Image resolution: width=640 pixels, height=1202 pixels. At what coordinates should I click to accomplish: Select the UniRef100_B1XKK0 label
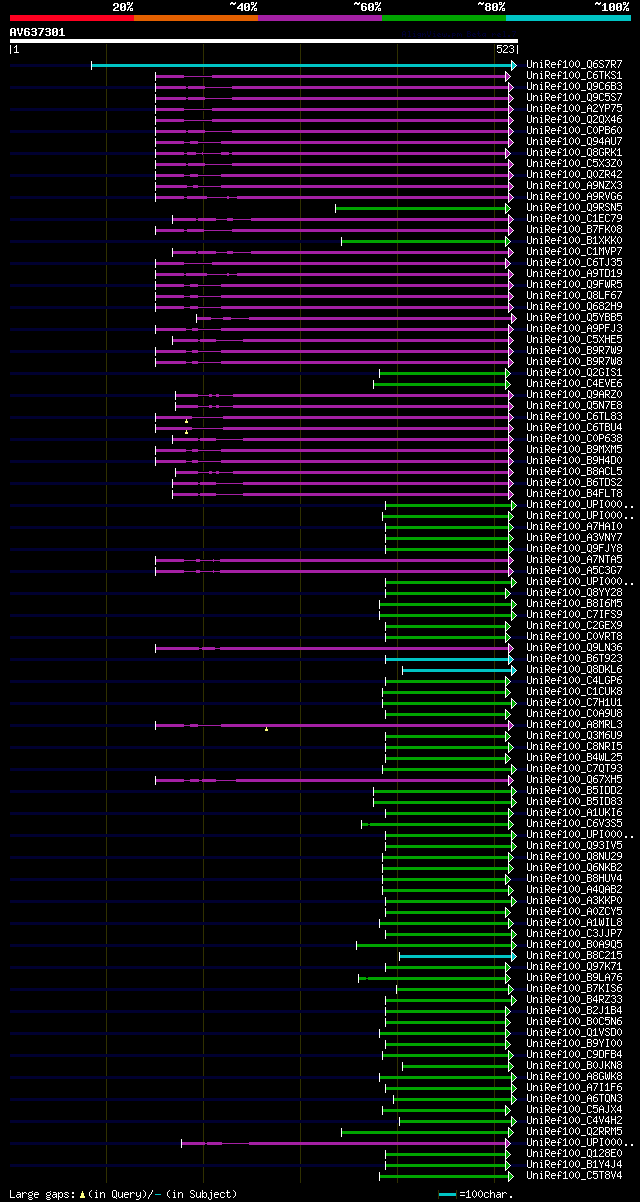click(x=574, y=241)
